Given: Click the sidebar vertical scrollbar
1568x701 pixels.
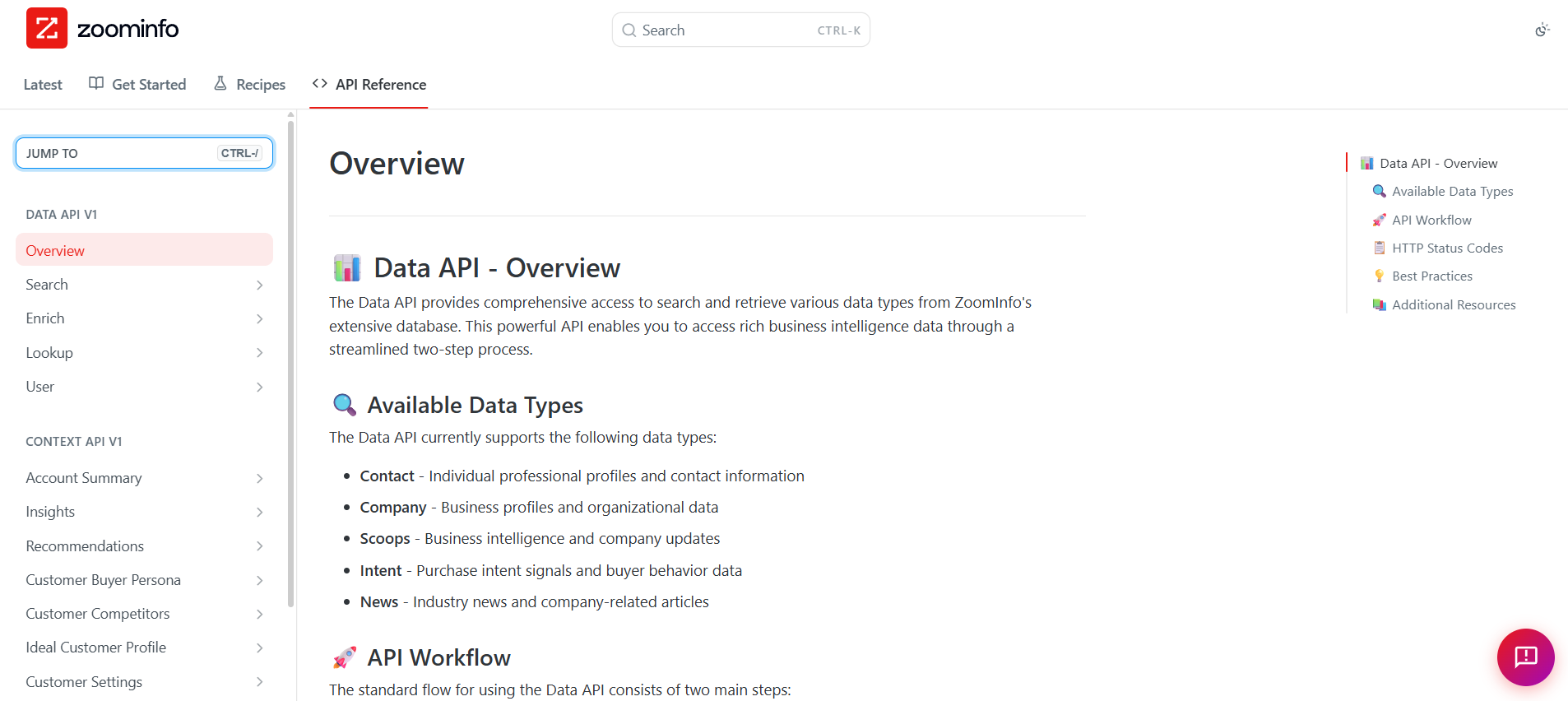Looking at the screenshot, I should click(290, 364).
